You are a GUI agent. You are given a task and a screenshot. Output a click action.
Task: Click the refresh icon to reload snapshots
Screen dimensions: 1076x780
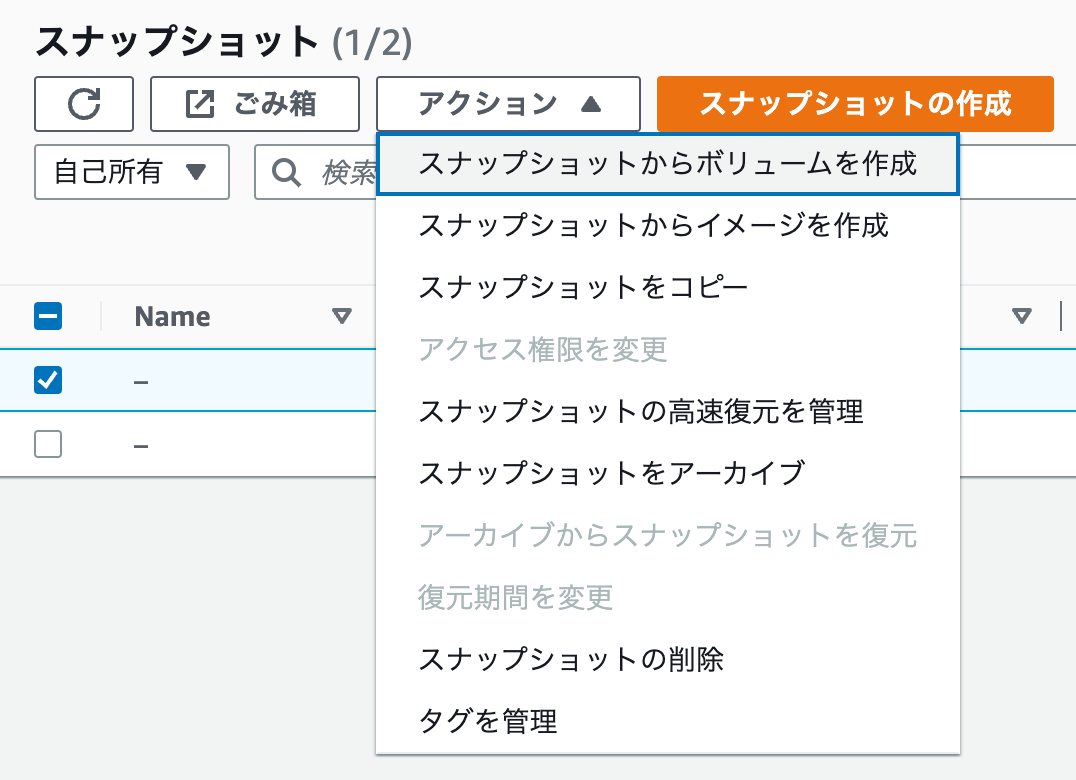pos(84,103)
